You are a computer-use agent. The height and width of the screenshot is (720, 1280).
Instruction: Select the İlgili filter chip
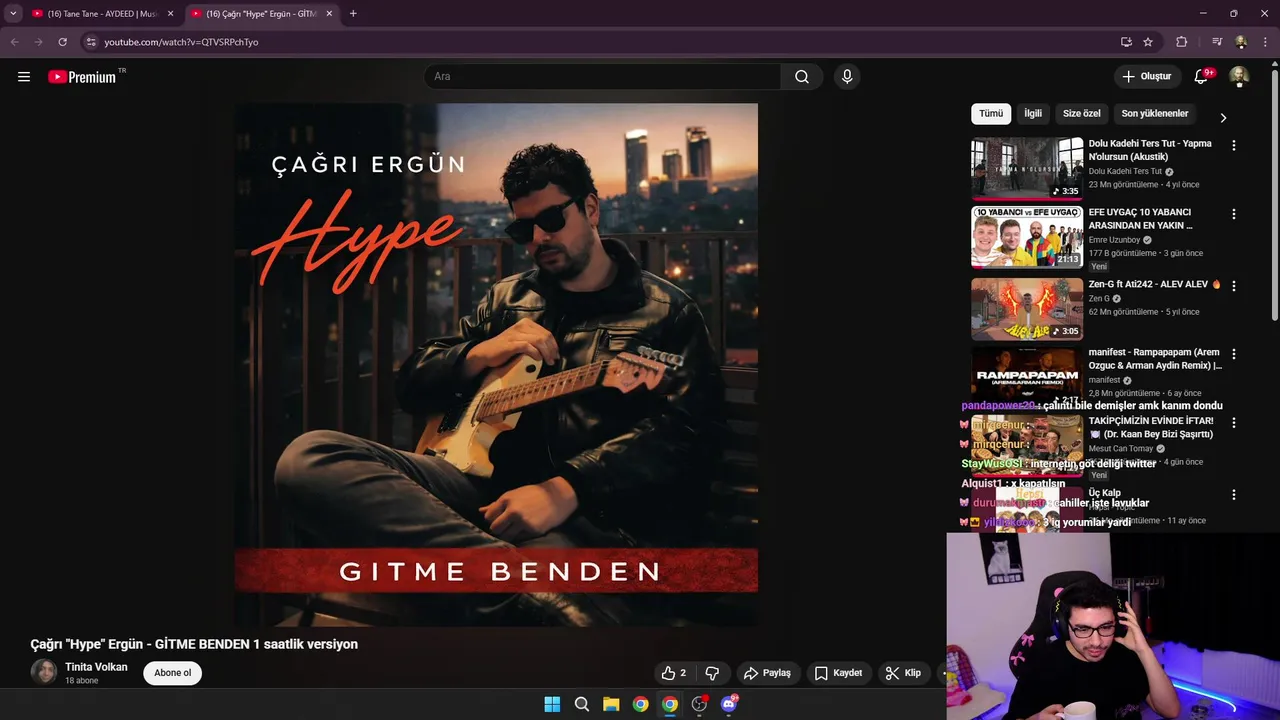[1033, 114]
